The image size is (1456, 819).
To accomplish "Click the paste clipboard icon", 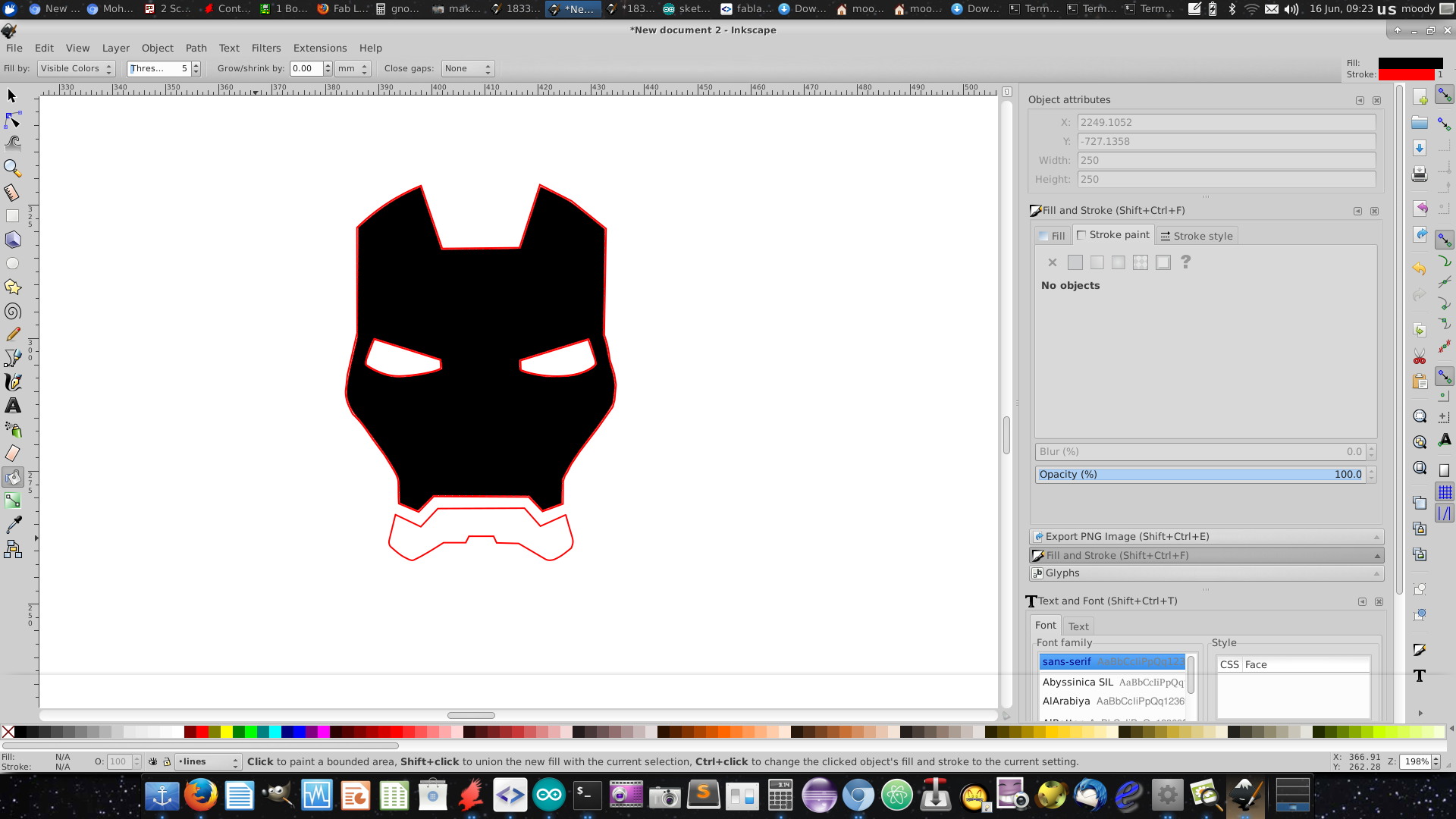I will 1420,381.
